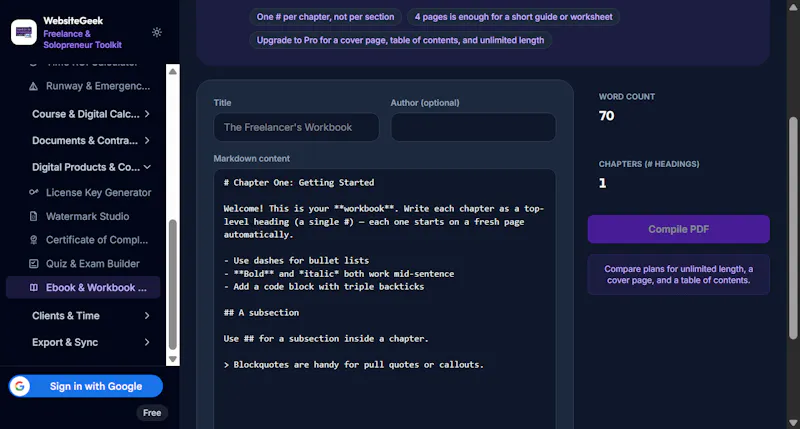Click sidebar scrollbar up arrow

click(173, 71)
